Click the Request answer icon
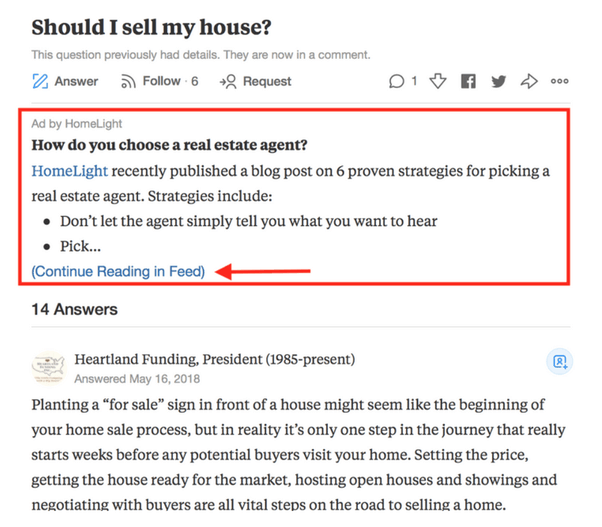The width and height of the screenshot is (602, 527). pyautogui.click(x=228, y=81)
